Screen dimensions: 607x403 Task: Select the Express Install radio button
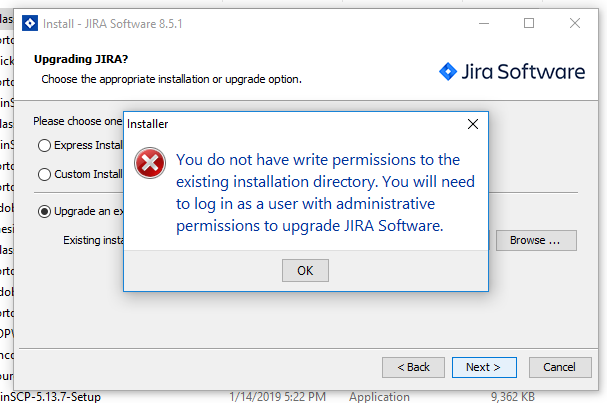coord(44,146)
